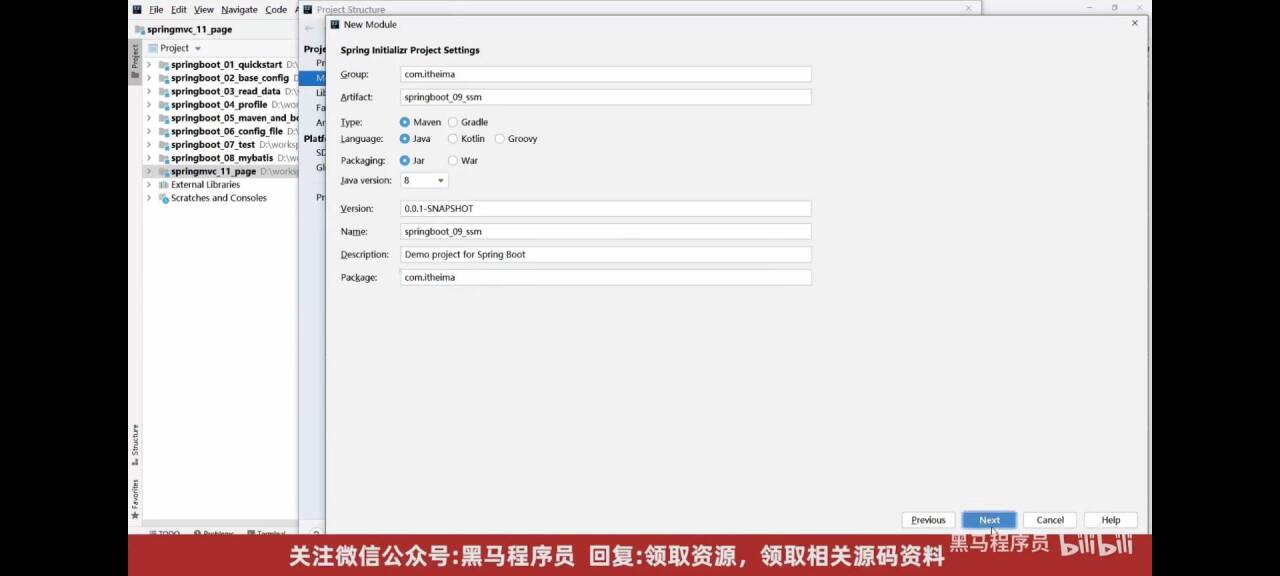Open the Project tool window side tab
The height and width of the screenshot is (576, 1280).
click(135, 61)
